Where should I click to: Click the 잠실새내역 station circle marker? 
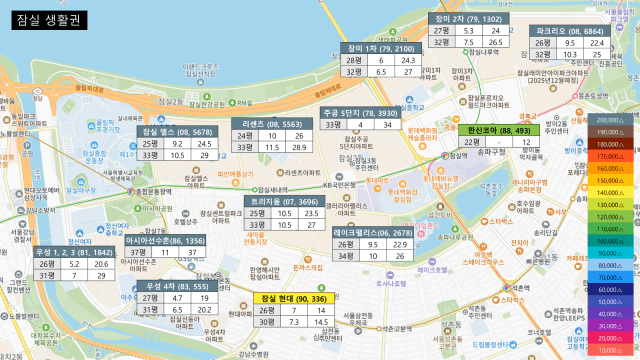pos(254,190)
